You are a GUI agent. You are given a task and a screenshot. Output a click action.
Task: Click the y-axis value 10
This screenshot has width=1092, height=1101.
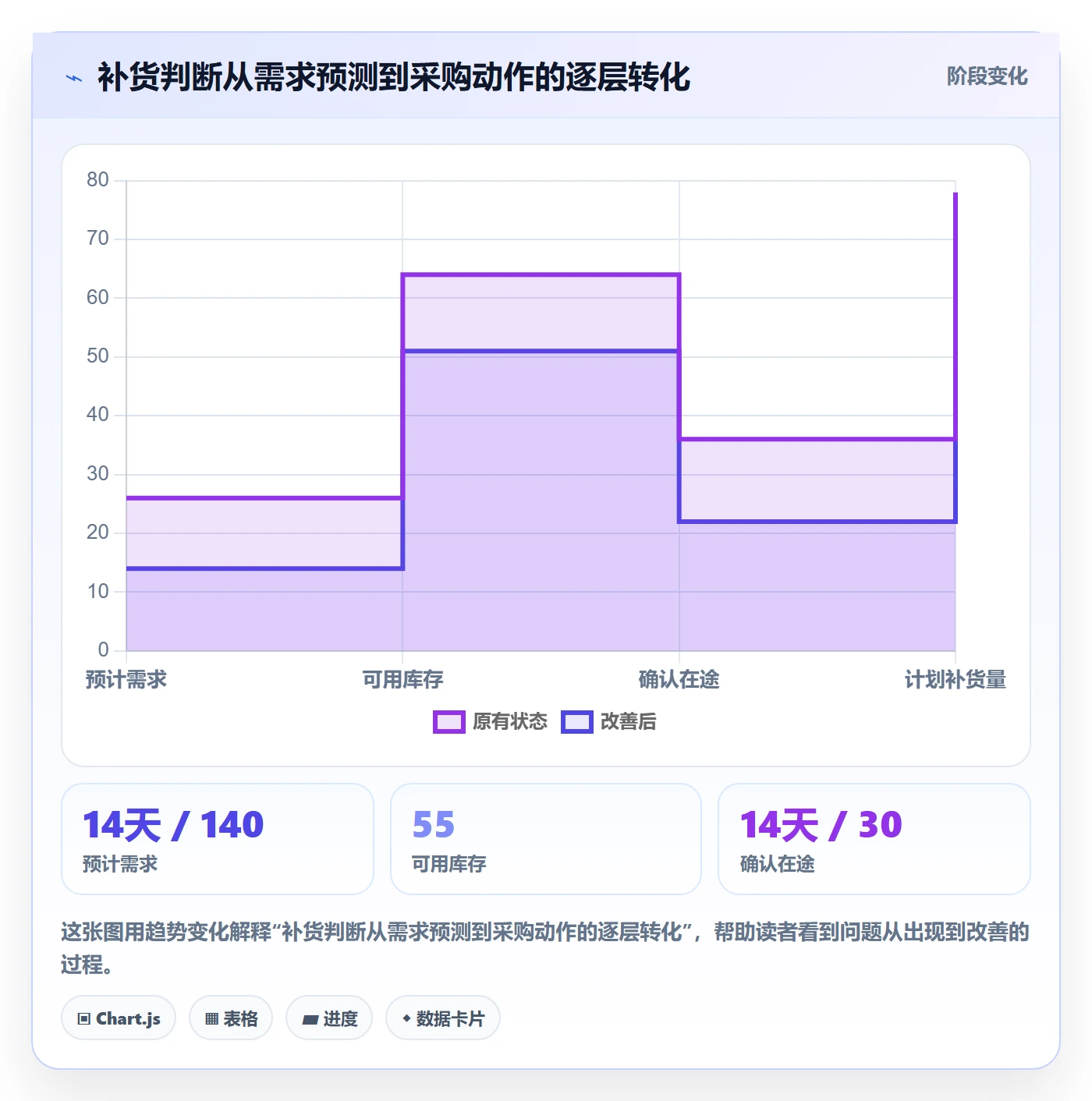point(97,592)
